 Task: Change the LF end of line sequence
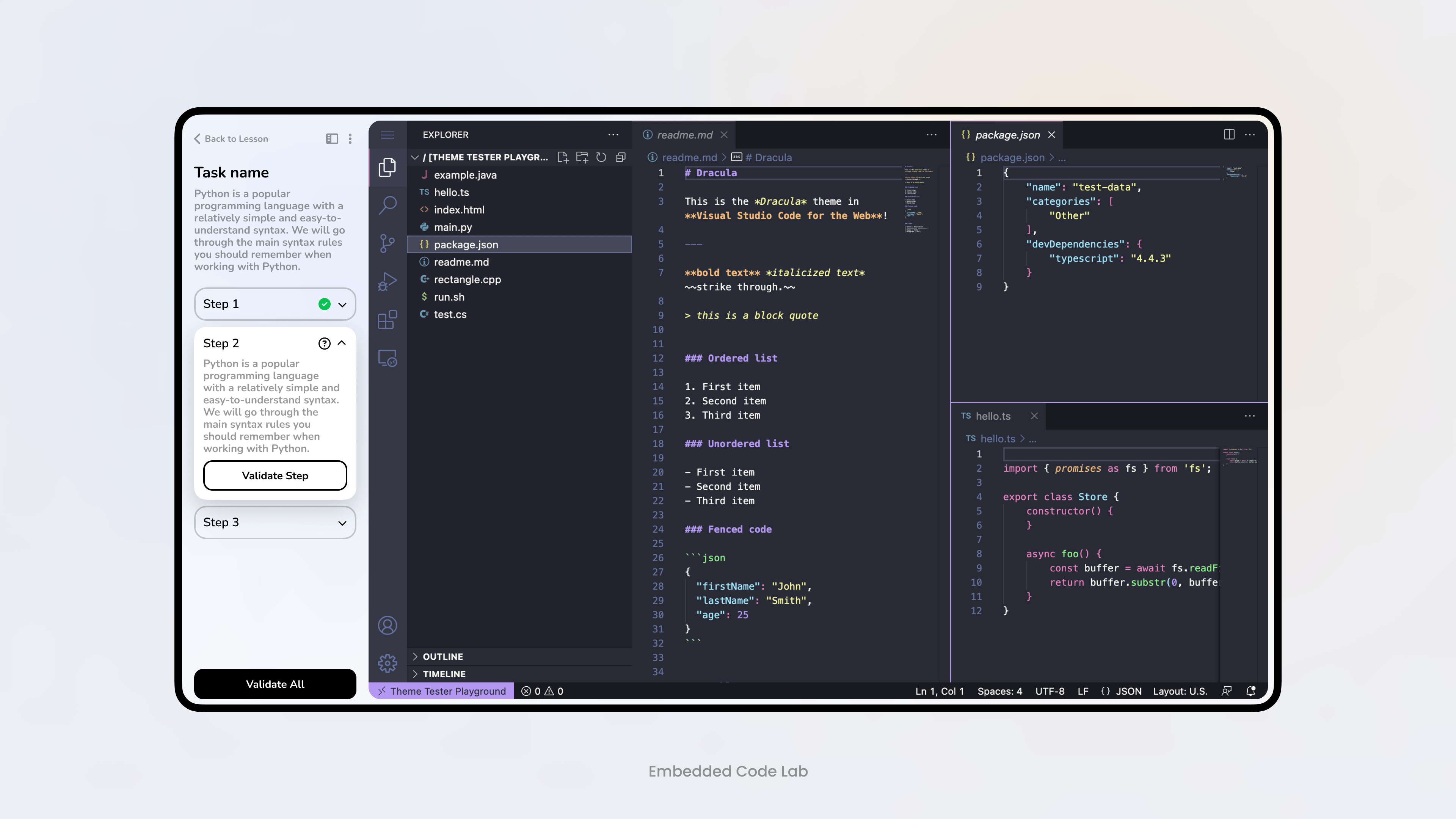[1083, 691]
